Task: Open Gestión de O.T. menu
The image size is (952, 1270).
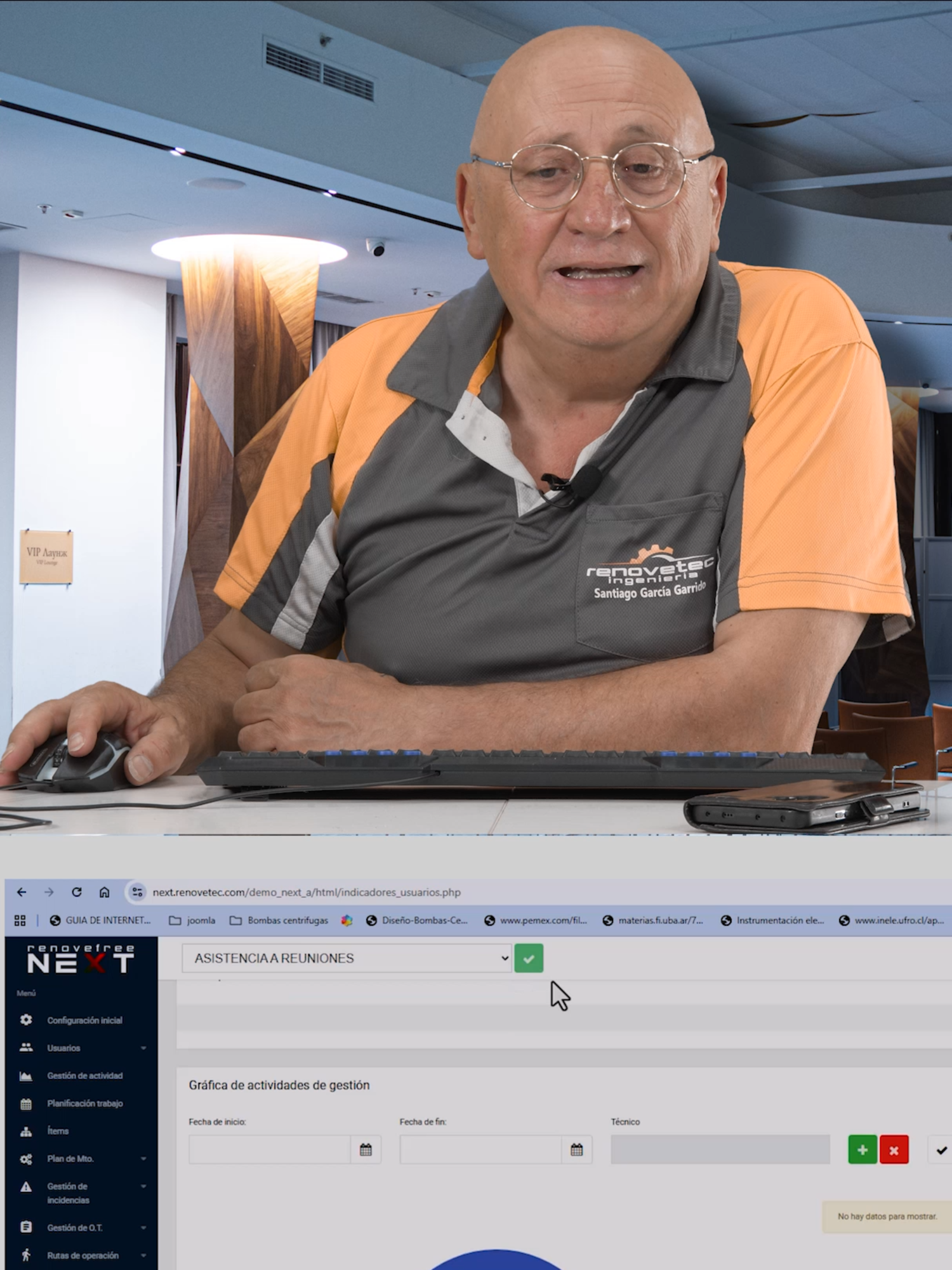Action: [x=74, y=1228]
